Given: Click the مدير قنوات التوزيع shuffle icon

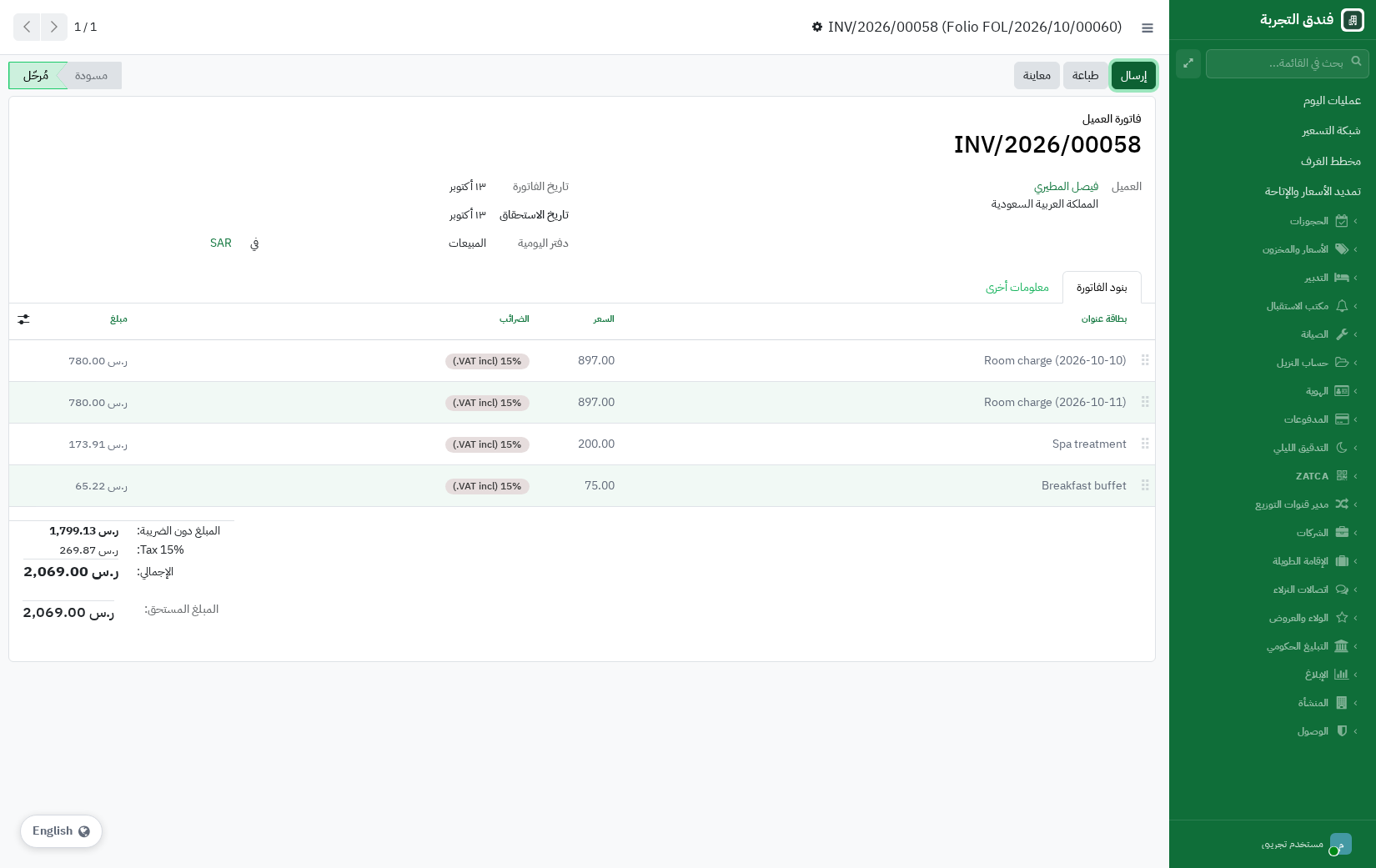Looking at the screenshot, I should (x=1342, y=504).
